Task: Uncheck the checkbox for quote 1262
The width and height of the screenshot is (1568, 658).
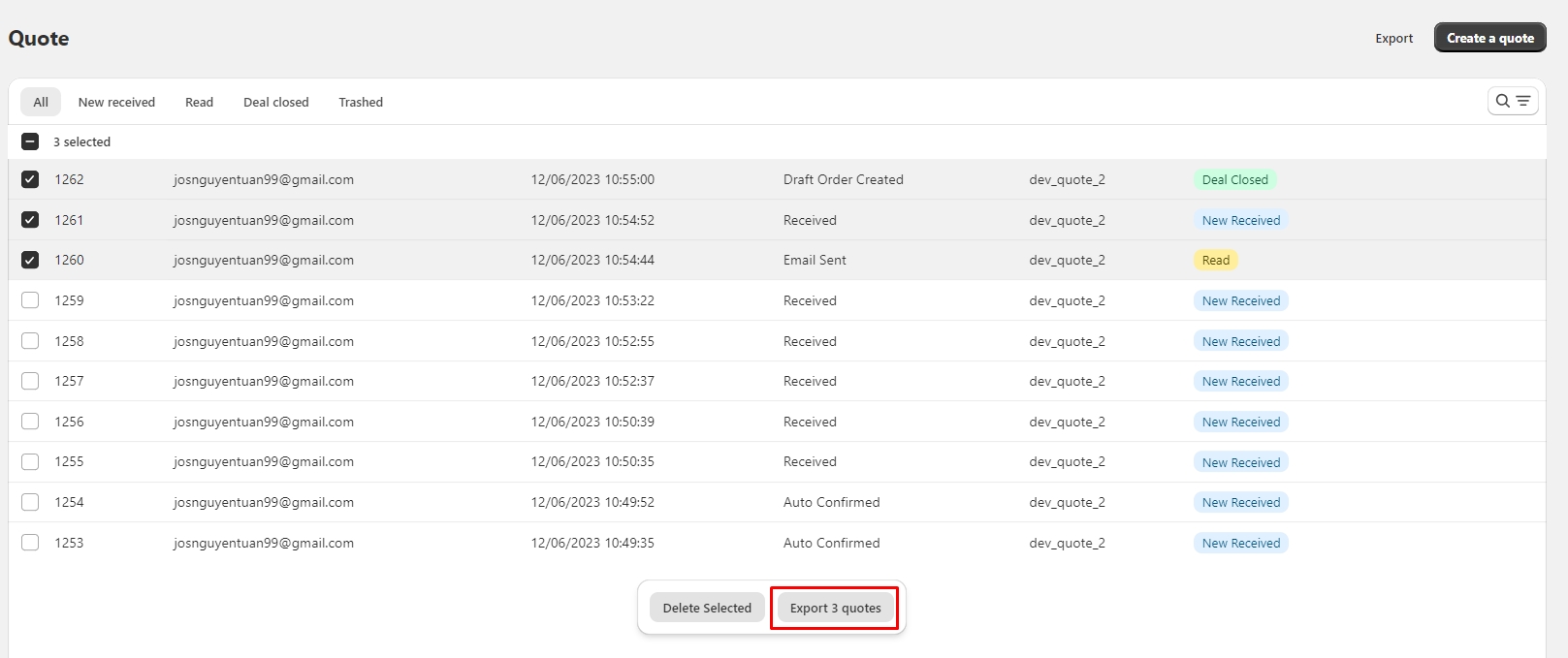Action: 30,179
